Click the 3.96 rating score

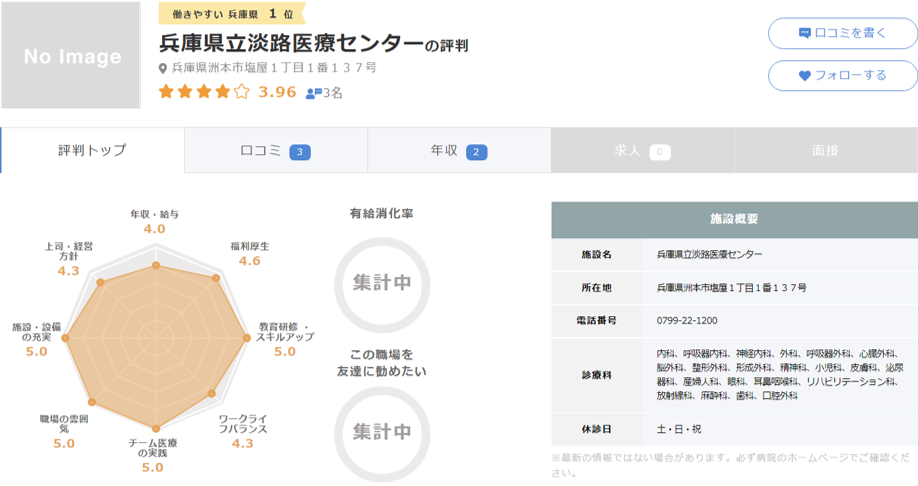click(x=278, y=92)
